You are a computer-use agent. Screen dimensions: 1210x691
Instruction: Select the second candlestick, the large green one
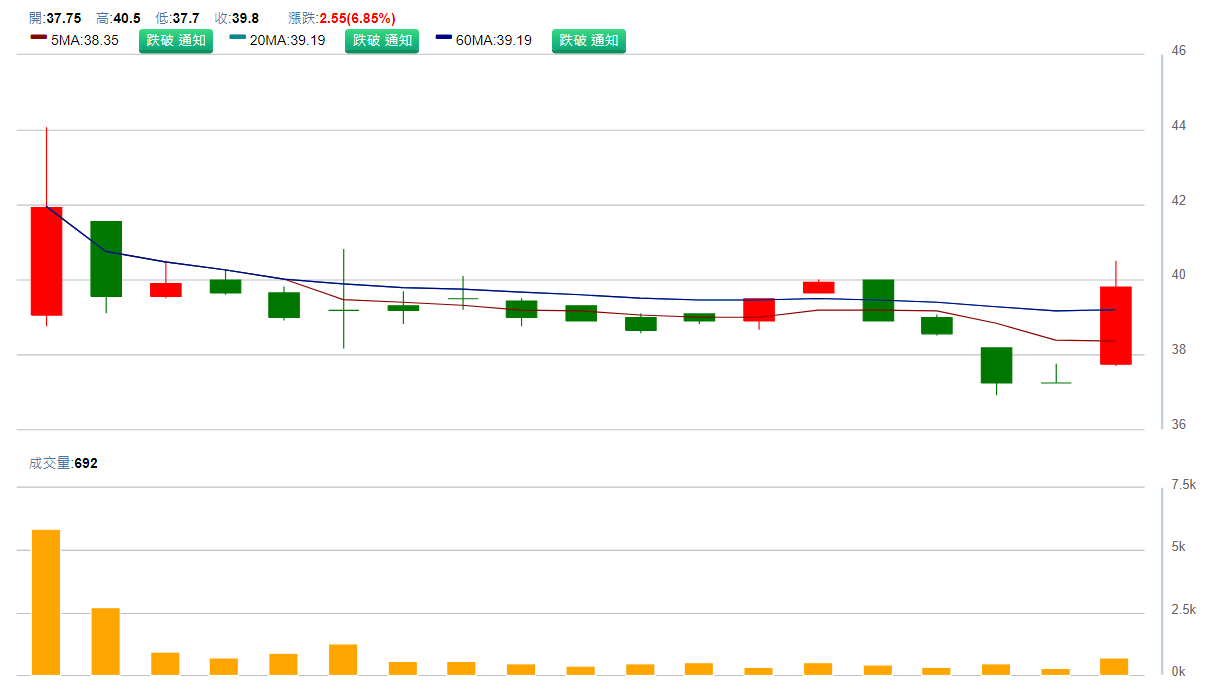(x=106, y=259)
